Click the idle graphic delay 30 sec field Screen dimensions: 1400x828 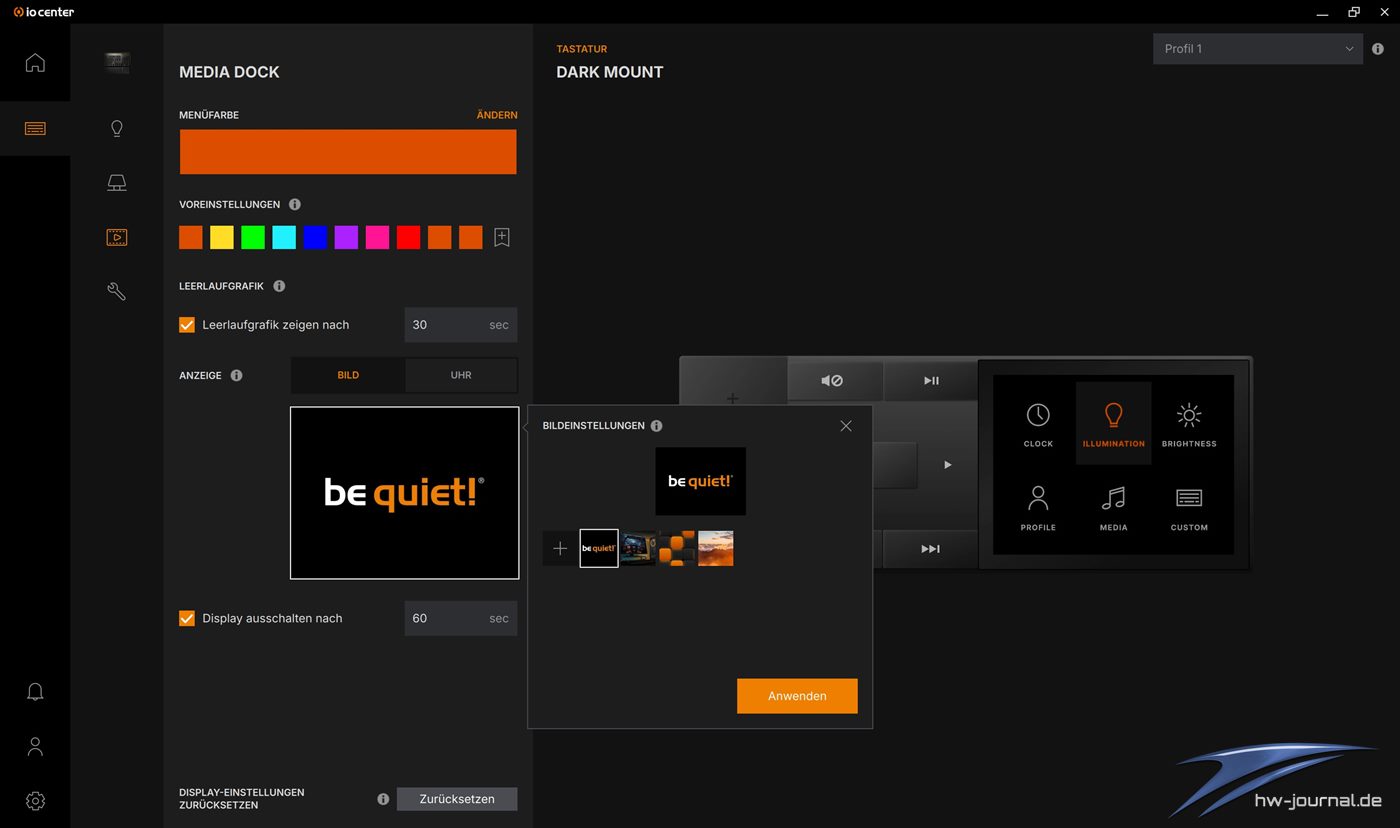(461, 325)
